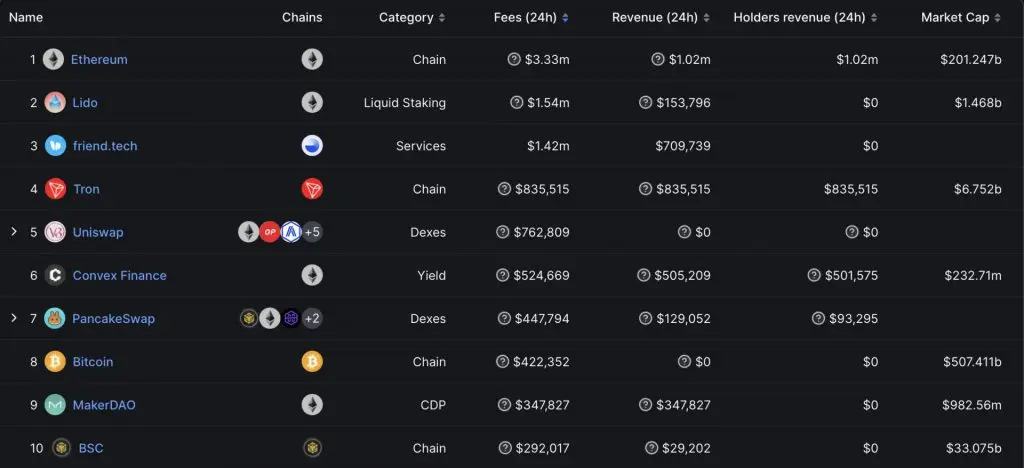Click the help icon beside Convex holders revenue
This screenshot has width=1024, height=468.
pyautogui.click(x=814, y=275)
